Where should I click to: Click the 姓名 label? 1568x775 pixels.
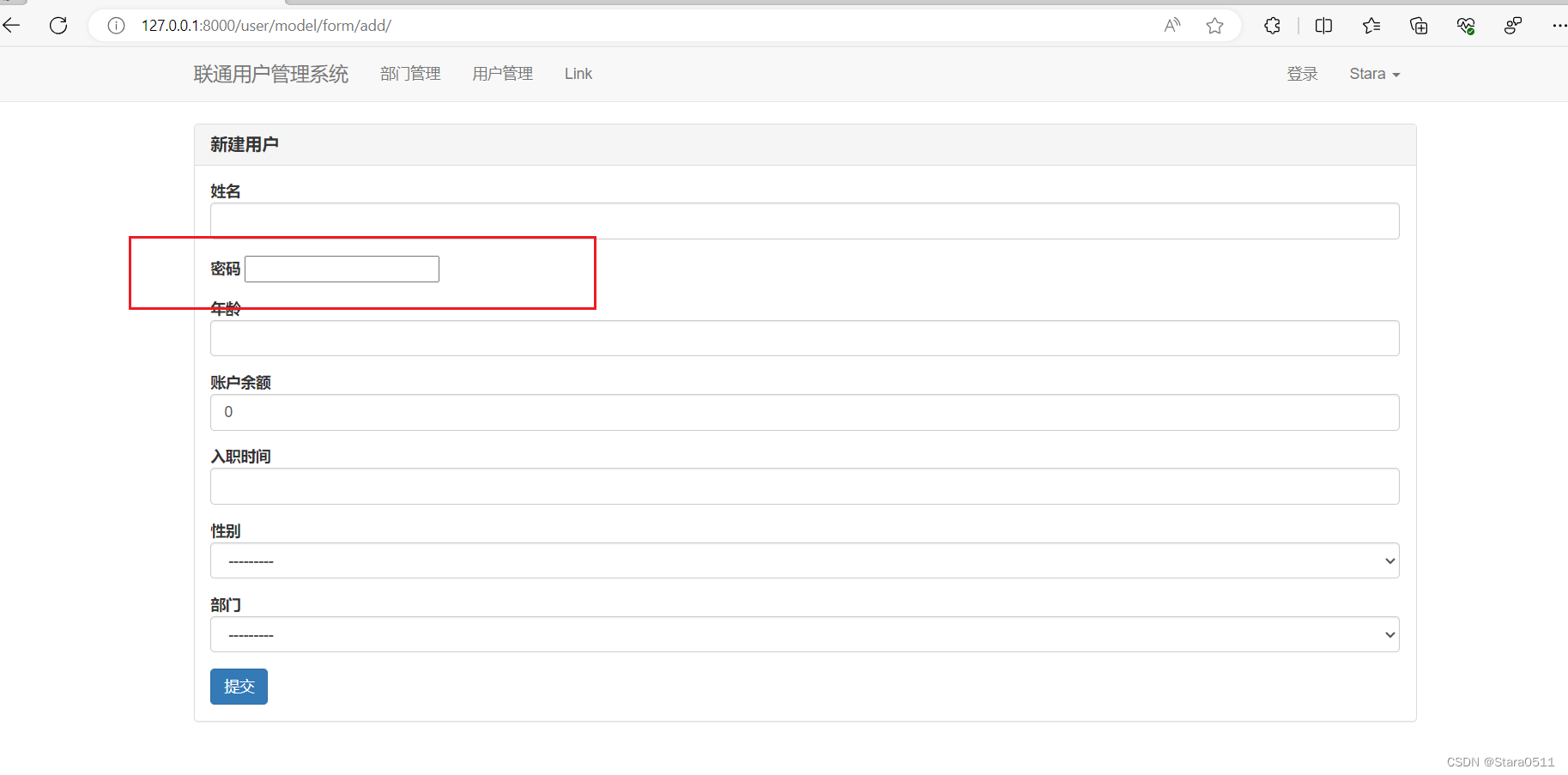pos(226,191)
